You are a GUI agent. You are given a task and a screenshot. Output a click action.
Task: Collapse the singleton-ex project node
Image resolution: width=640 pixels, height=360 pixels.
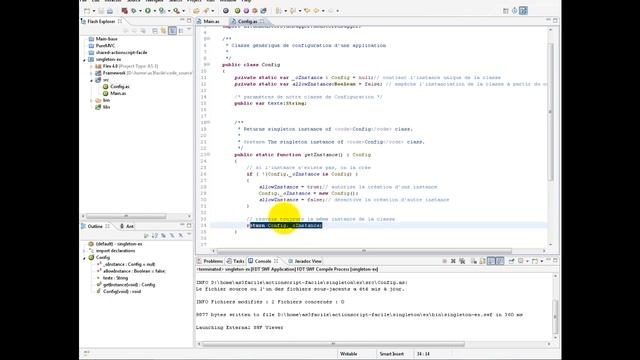84,60
